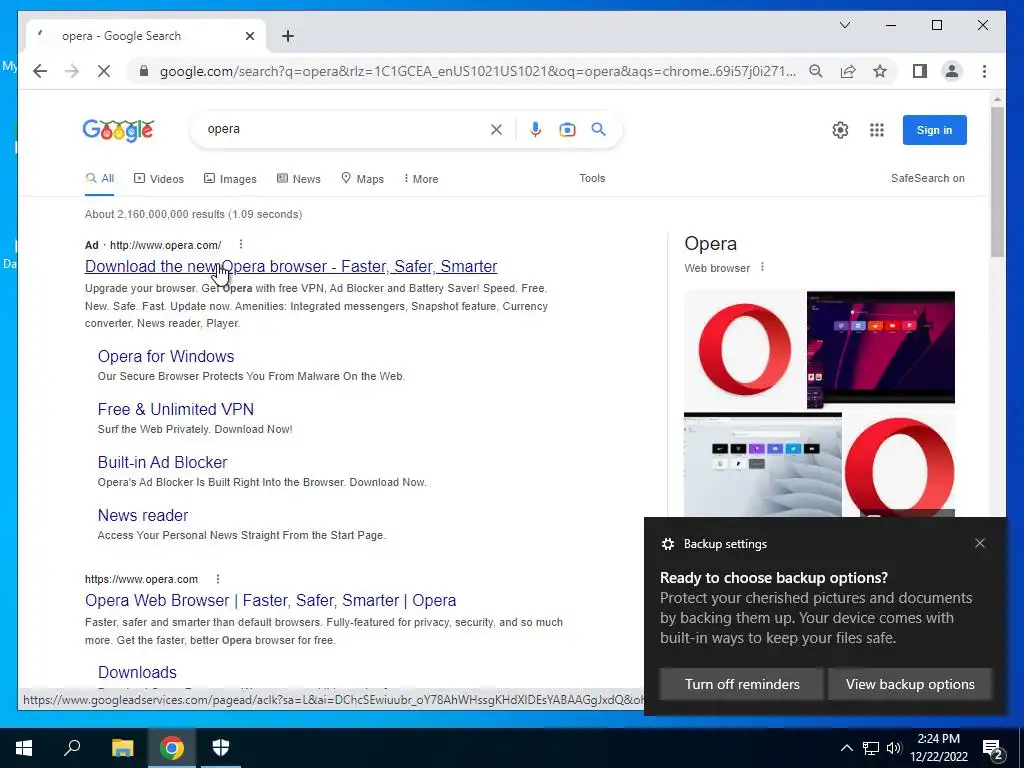Switch to the Images tab

pyautogui.click(x=230, y=179)
